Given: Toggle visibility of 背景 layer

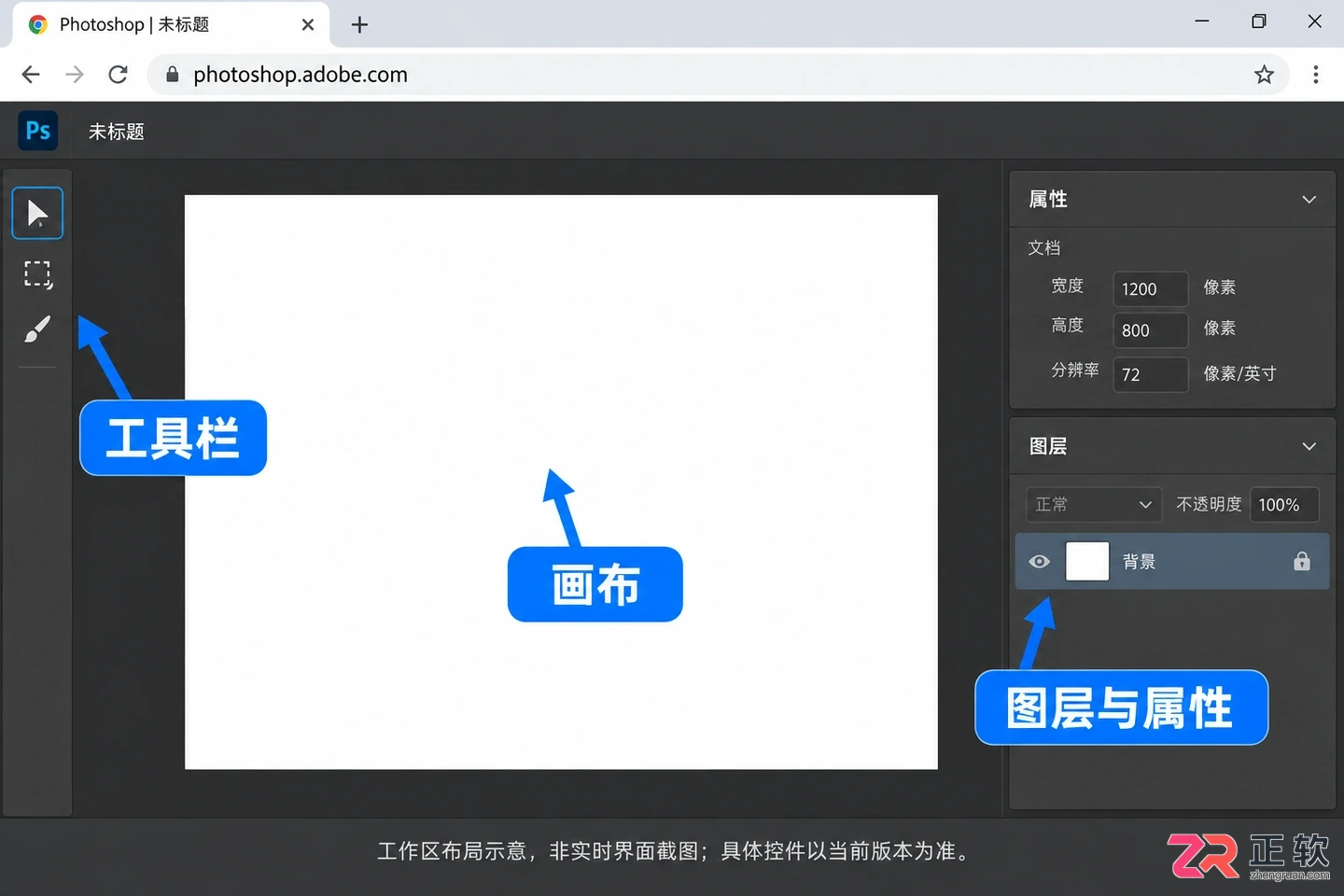Looking at the screenshot, I should (1039, 561).
